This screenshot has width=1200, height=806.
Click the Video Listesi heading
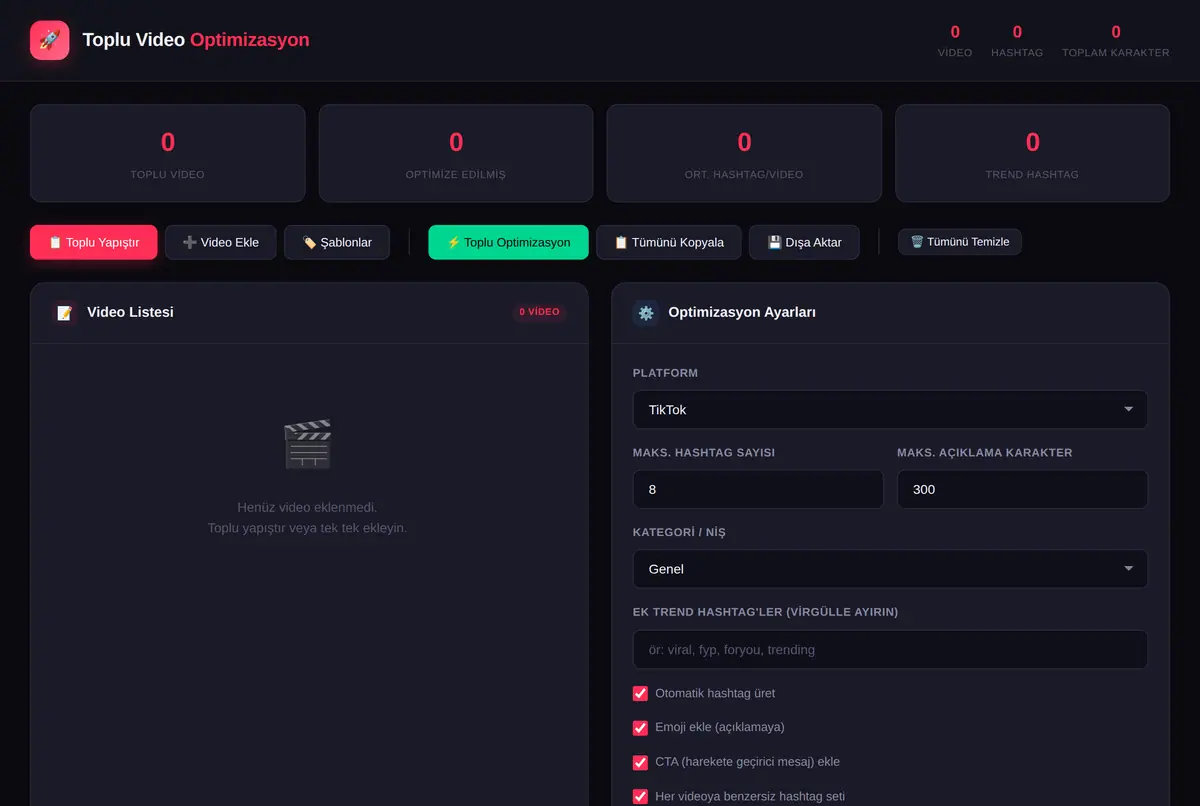(x=130, y=312)
